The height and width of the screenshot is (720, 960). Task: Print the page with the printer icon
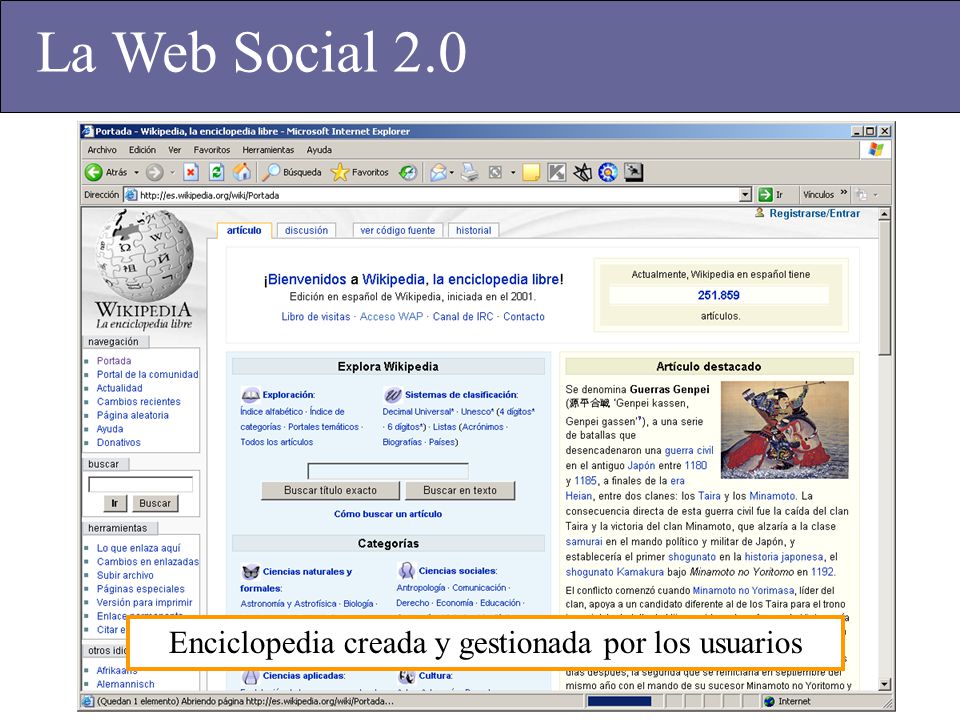pyautogui.click(x=470, y=173)
